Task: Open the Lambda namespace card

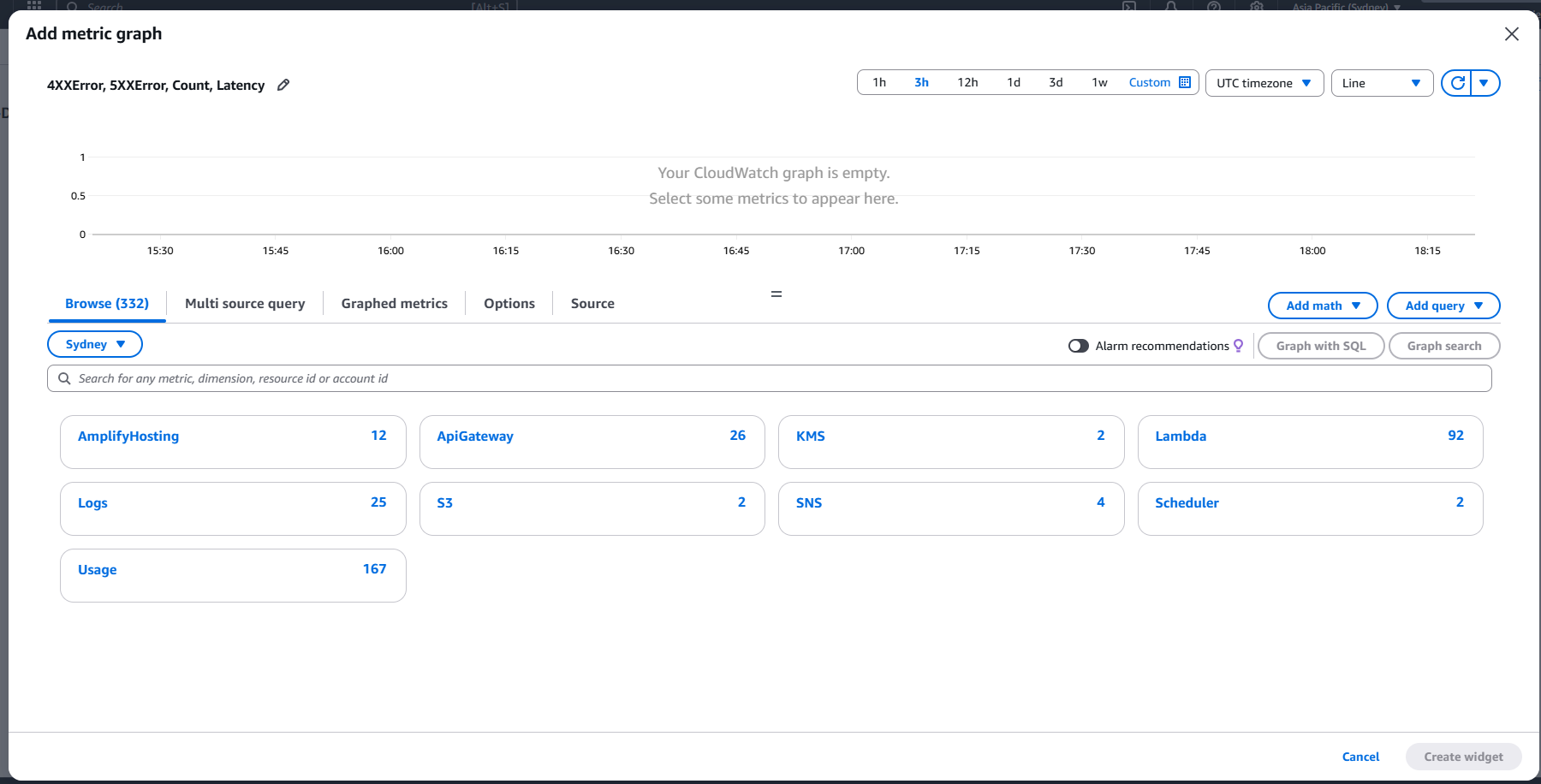Action: (1310, 442)
